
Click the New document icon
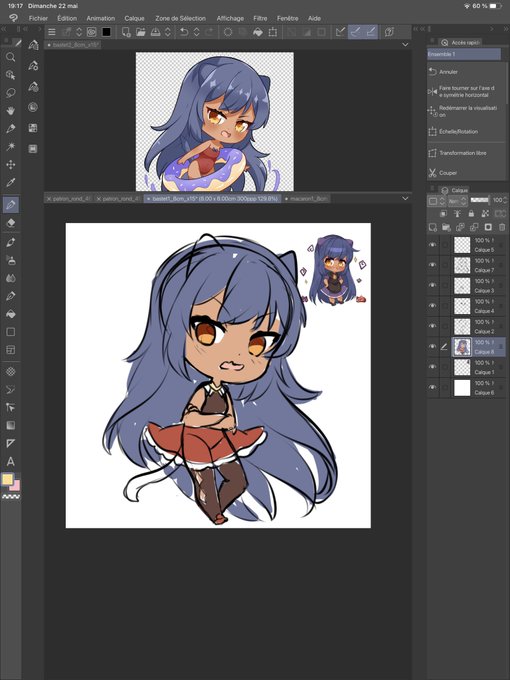[126, 32]
